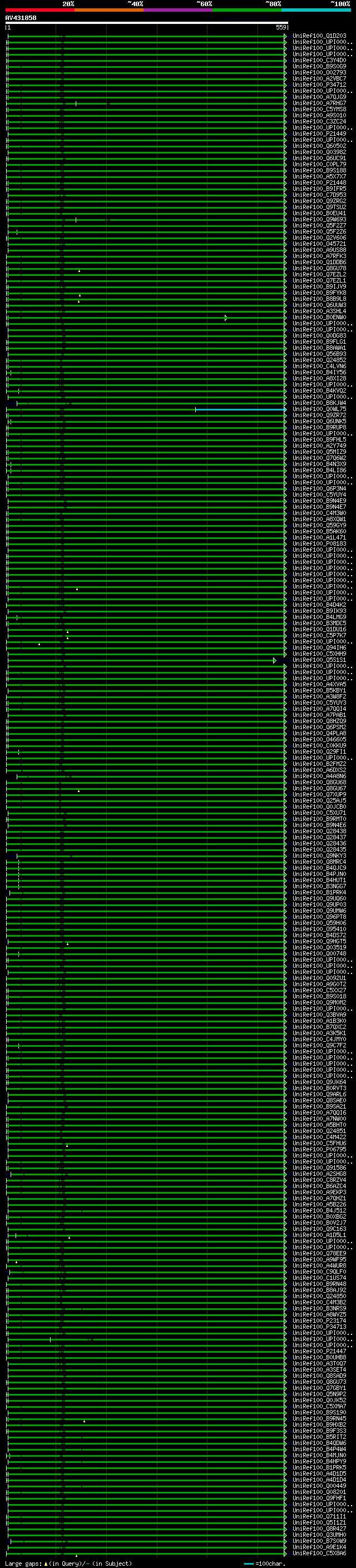Click the white query sequence bar
The image size is (356, 1568).
point(147,22)
